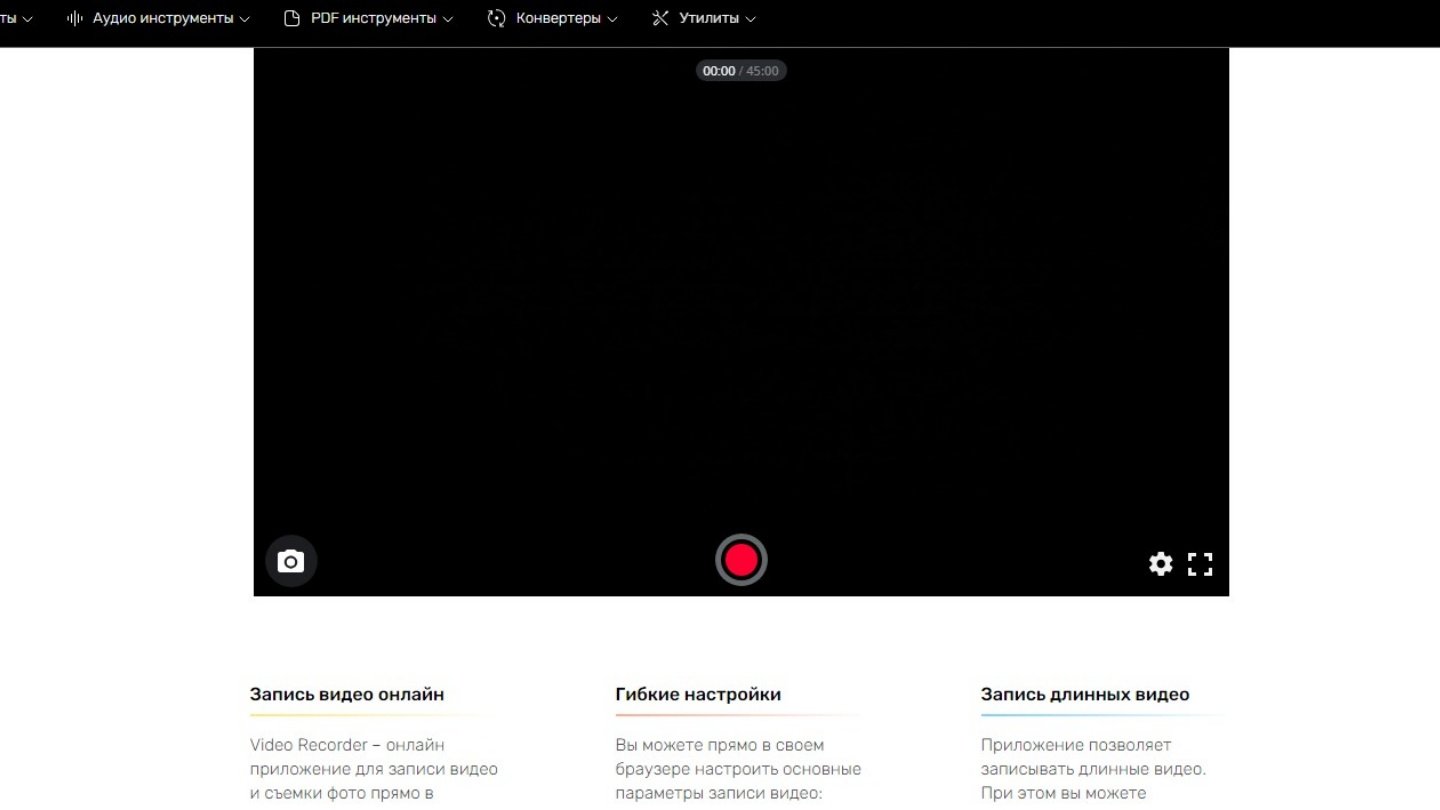Click the PDF document icon in the navbar
The image size is (1440, 810).
292,18
